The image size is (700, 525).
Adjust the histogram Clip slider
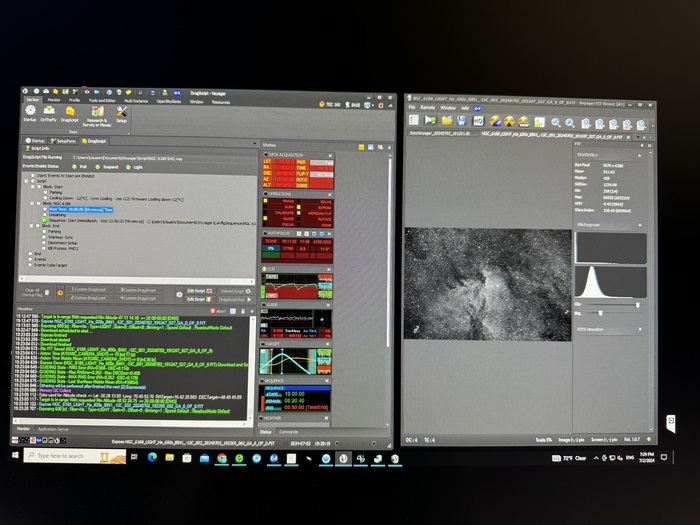636,305
